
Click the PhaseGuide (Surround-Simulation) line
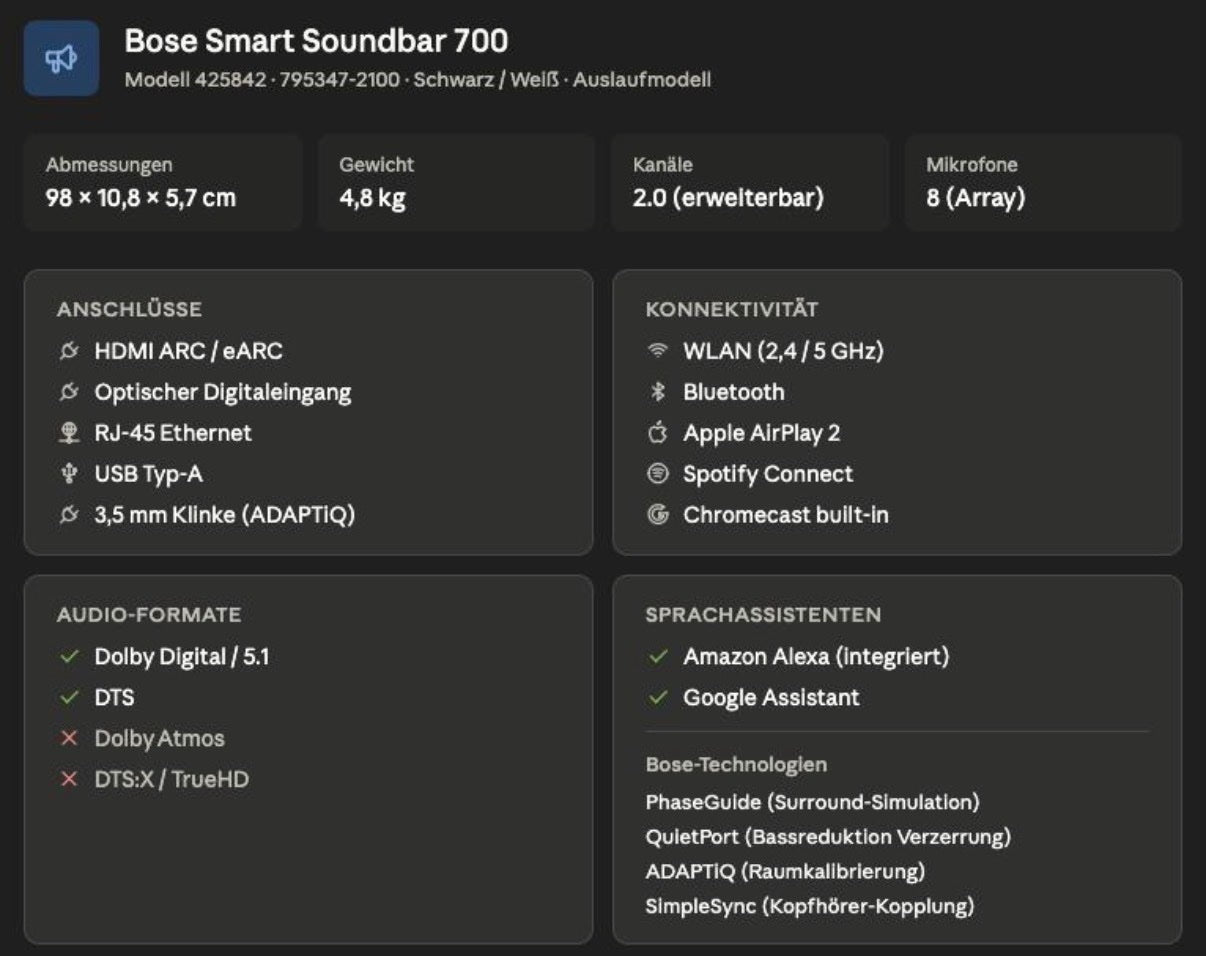pos(813,802)
